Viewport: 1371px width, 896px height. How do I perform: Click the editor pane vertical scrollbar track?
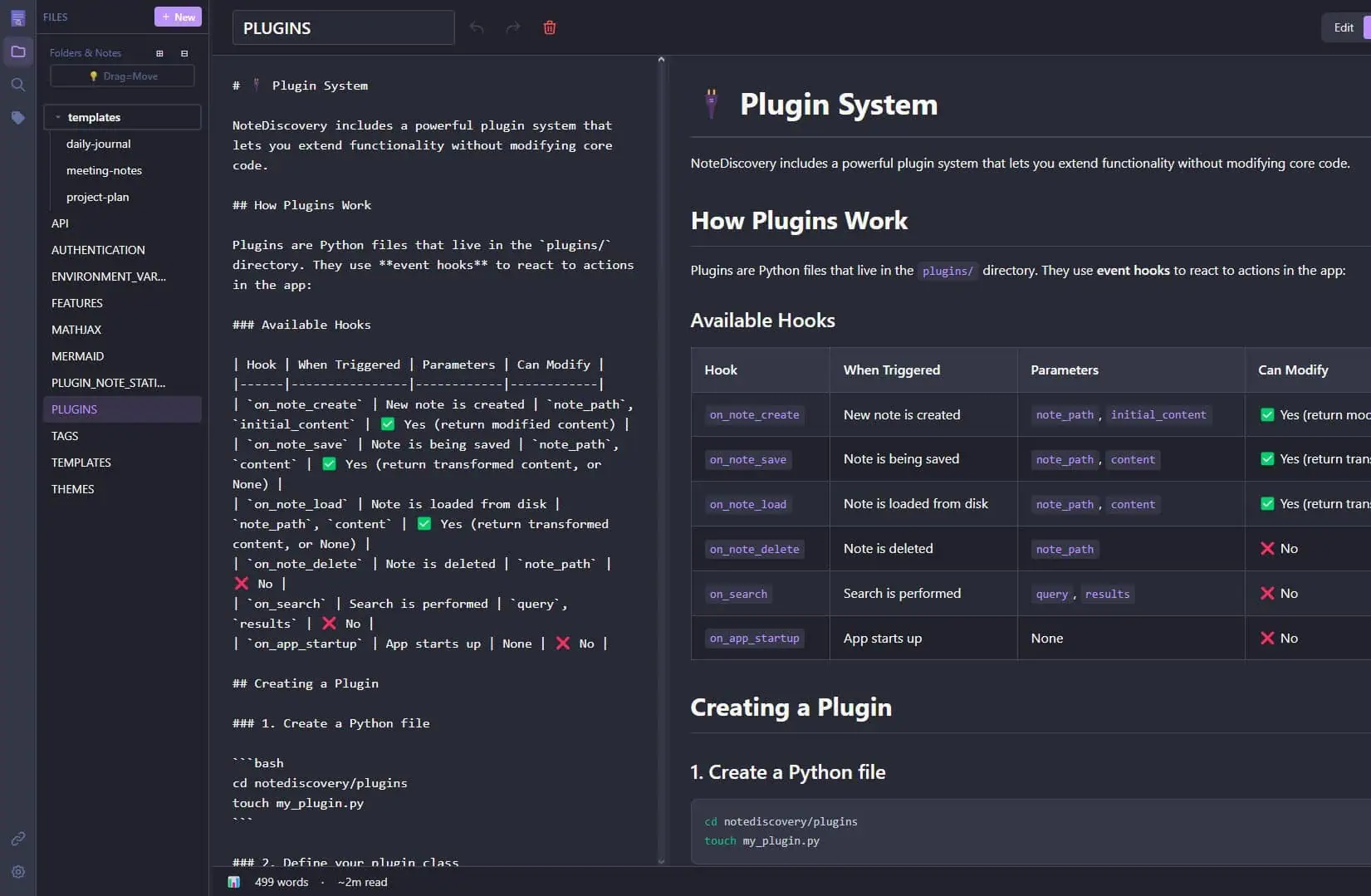[661, 460]
